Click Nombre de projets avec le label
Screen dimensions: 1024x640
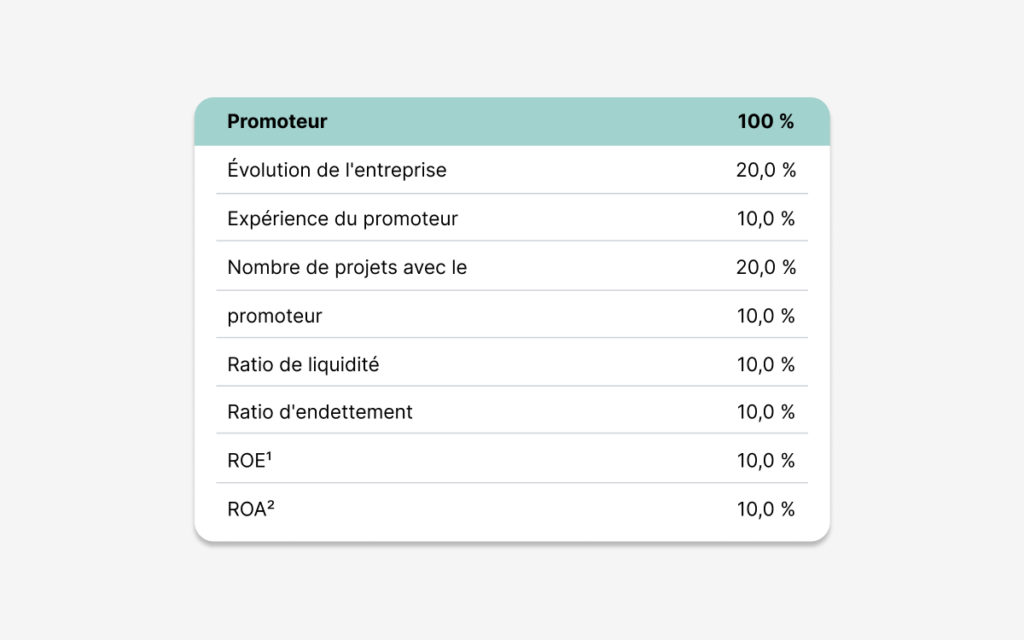tap(347, 267)
